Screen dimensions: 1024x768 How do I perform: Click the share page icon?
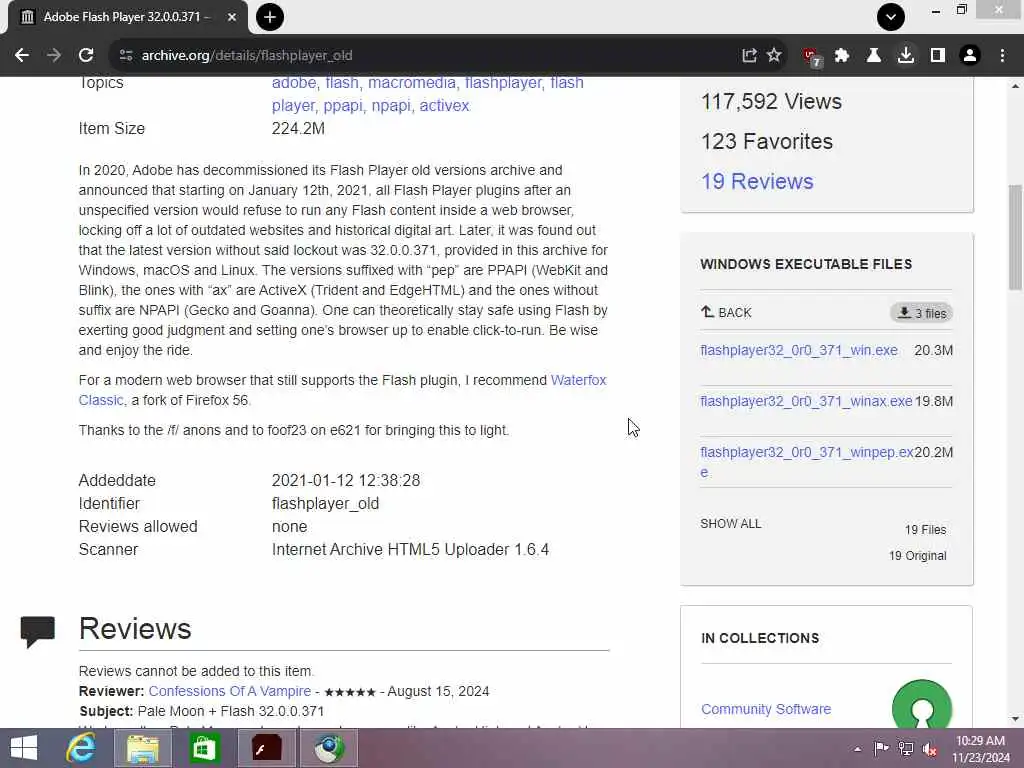tap(749, 56)
